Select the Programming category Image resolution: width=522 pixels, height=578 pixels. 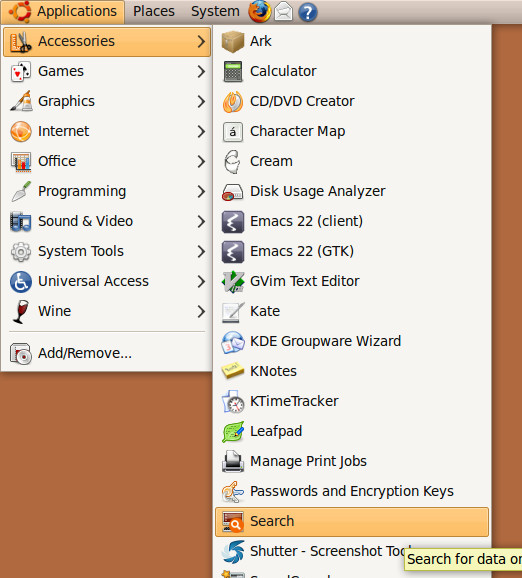(107, 192)
